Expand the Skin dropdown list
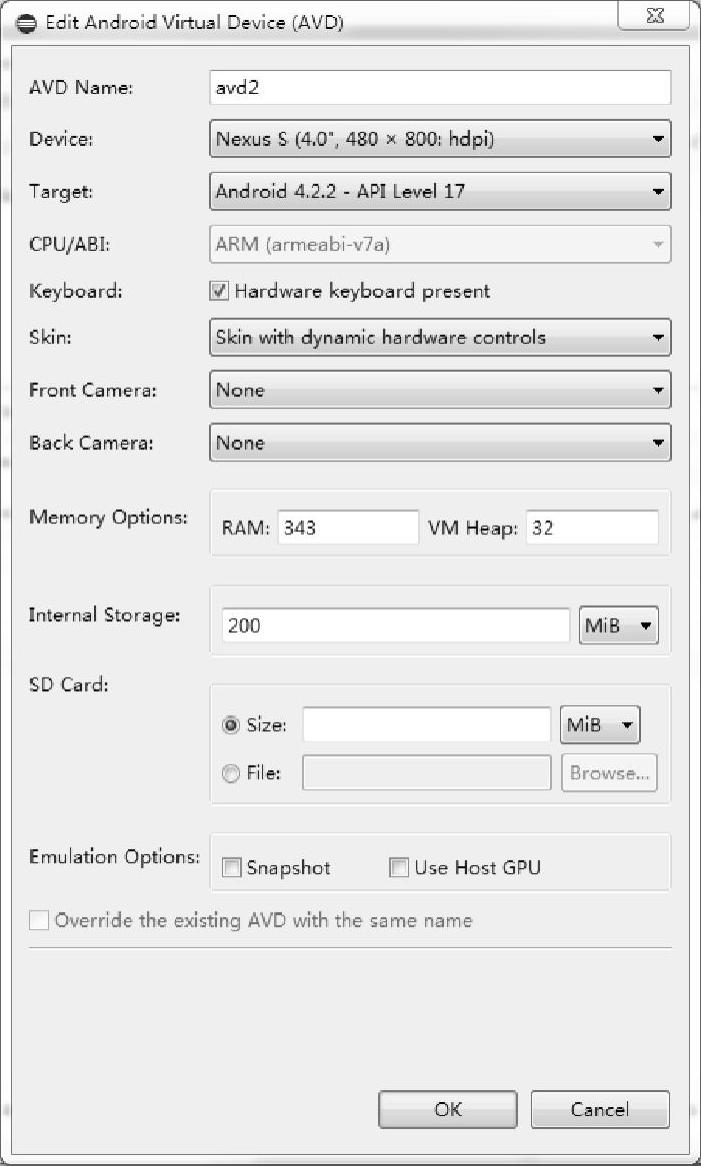The image size is (701, 1166). point(440,338)
